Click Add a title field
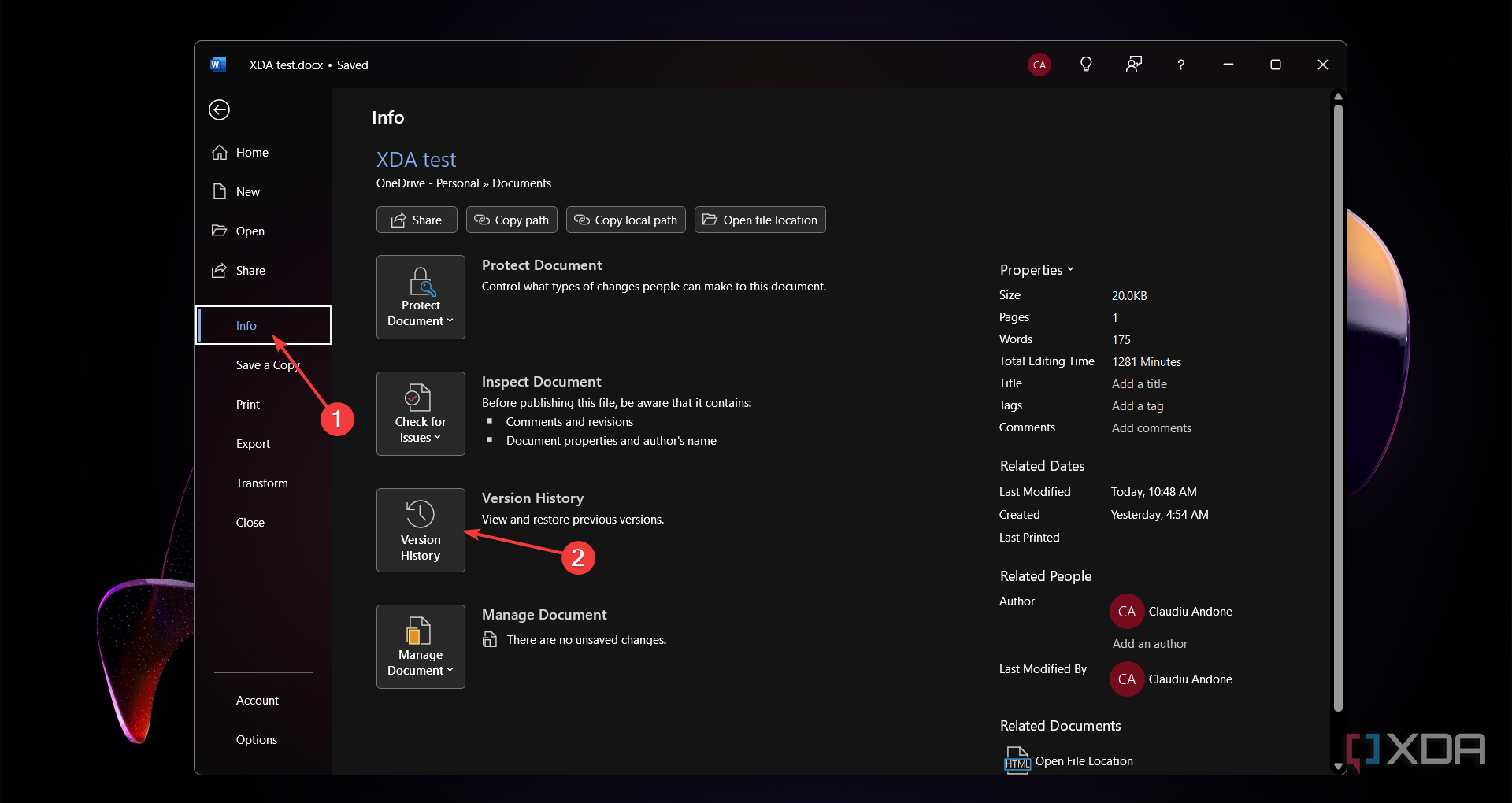1512x803 pixels. pyautogui.click(x=1140, y=383)
